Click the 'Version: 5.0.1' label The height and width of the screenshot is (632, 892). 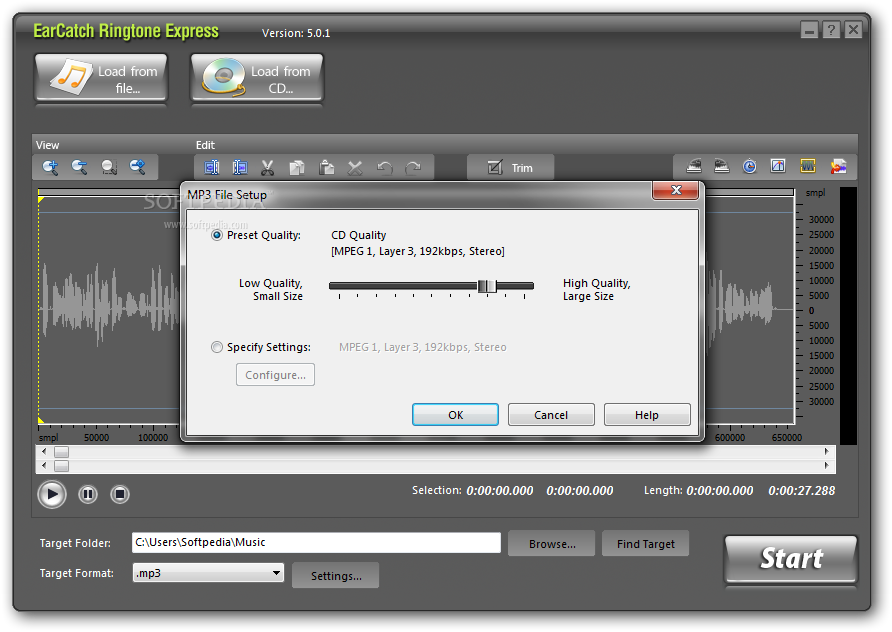pos(296,33)
